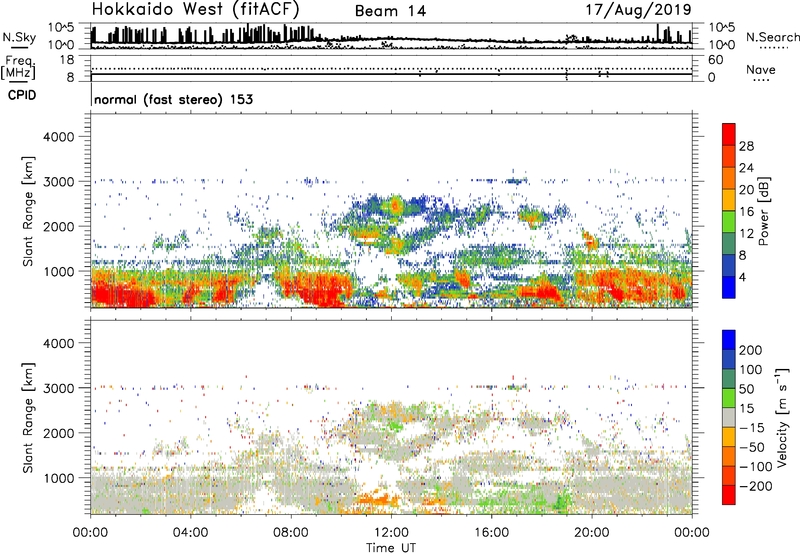Click the '04:00' time tick label
Viewport: 800px width, 554px height.
(x=190, y=533)
